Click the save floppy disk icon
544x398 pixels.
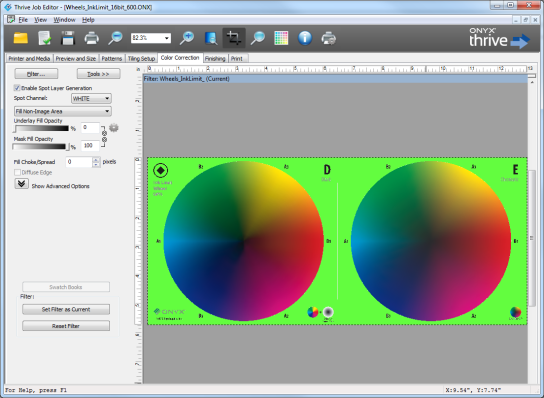[68, 38]
